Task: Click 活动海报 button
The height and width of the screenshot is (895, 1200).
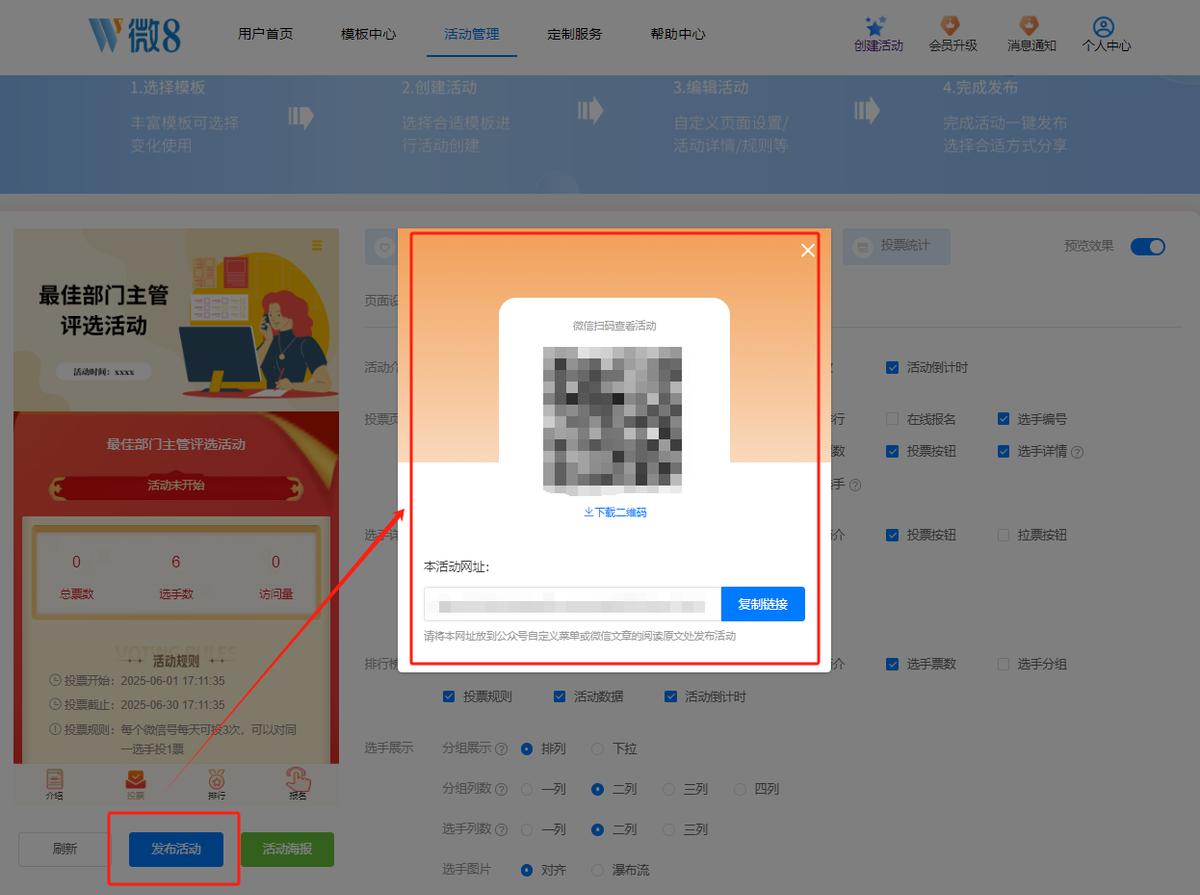Action: pos(287,849)
